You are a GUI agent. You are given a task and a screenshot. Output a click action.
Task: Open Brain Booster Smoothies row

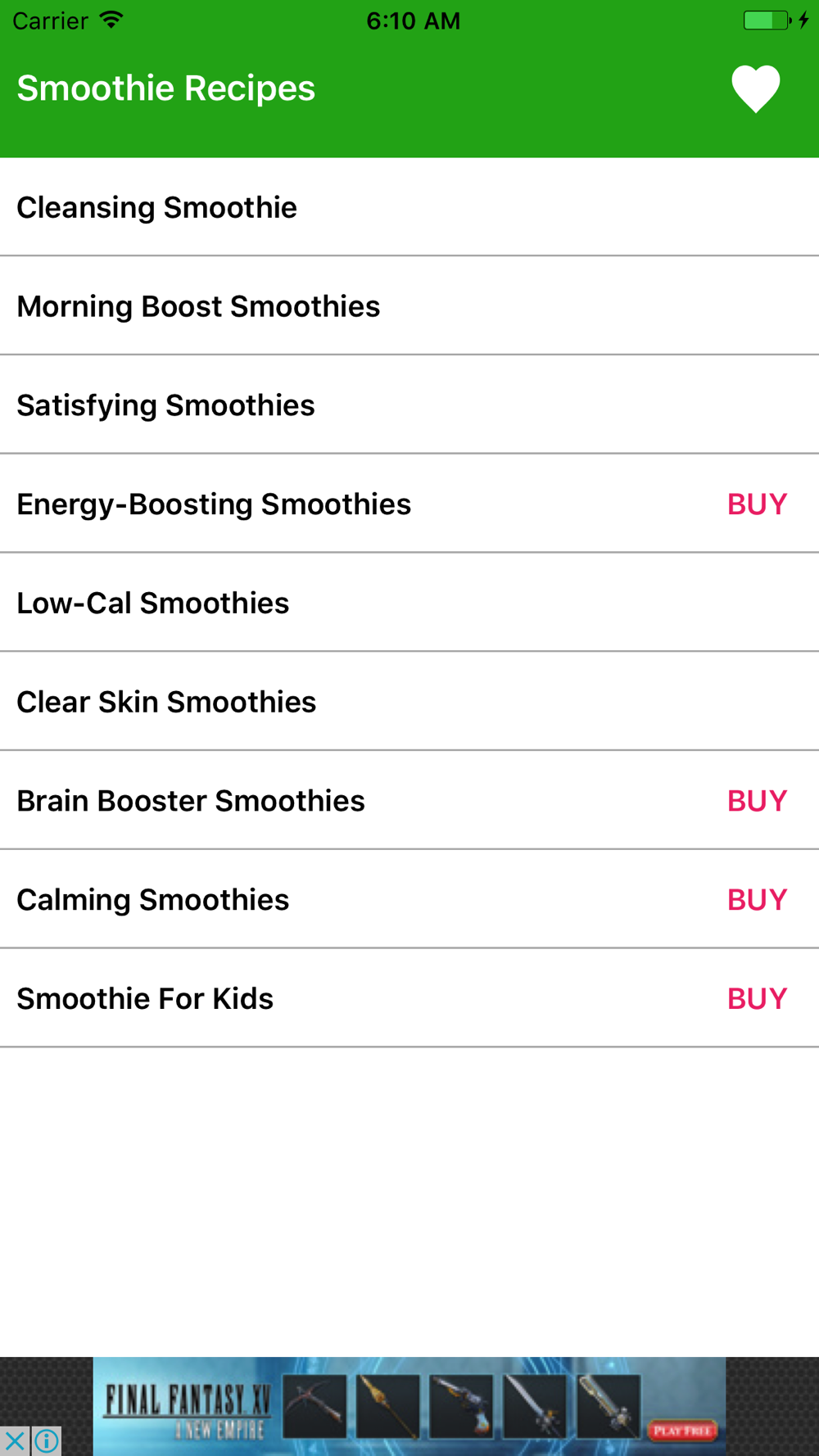click(409, 800)
